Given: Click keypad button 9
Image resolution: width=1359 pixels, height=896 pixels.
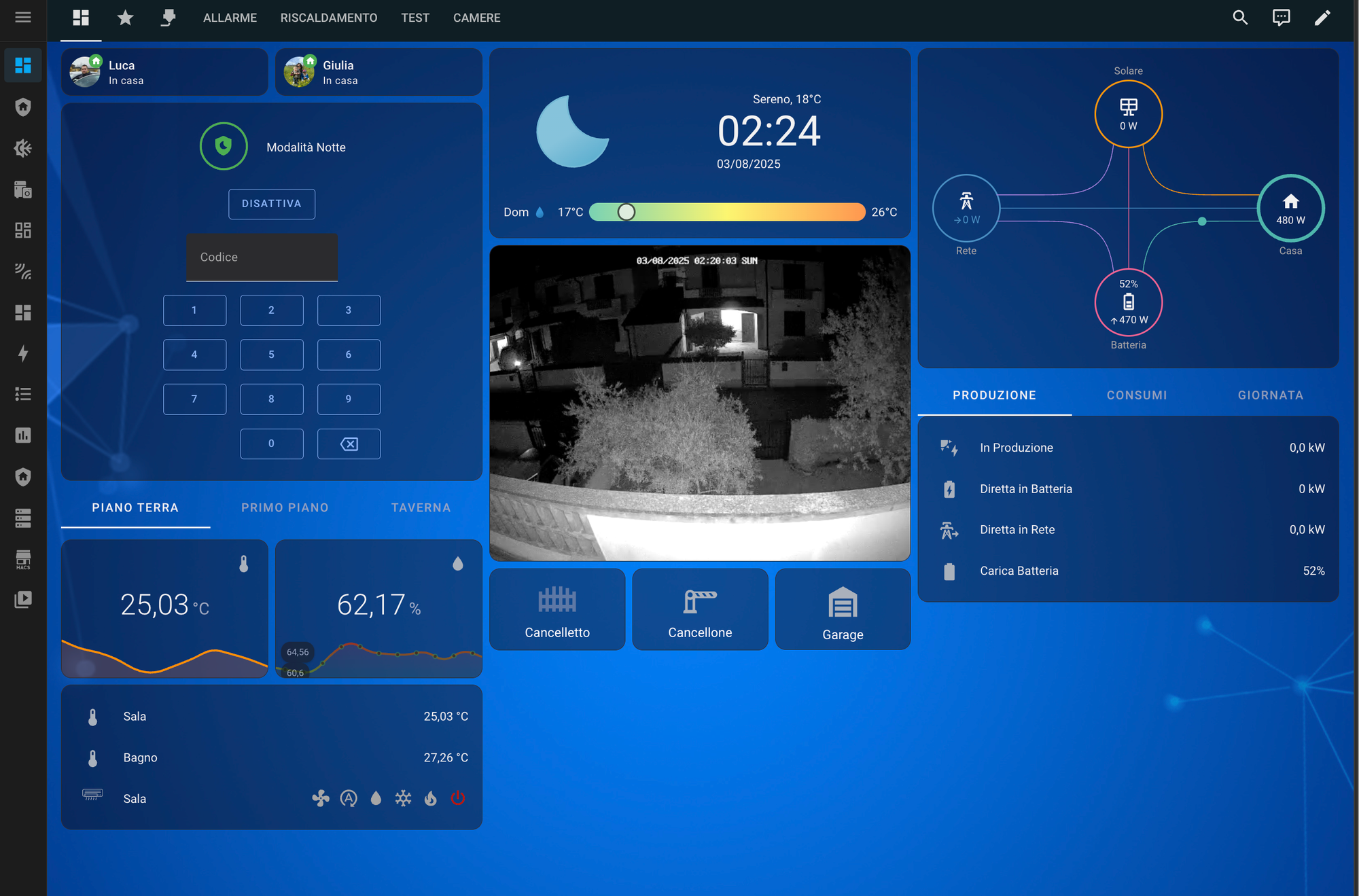Looking at the screenshot, I should point(349,399).
